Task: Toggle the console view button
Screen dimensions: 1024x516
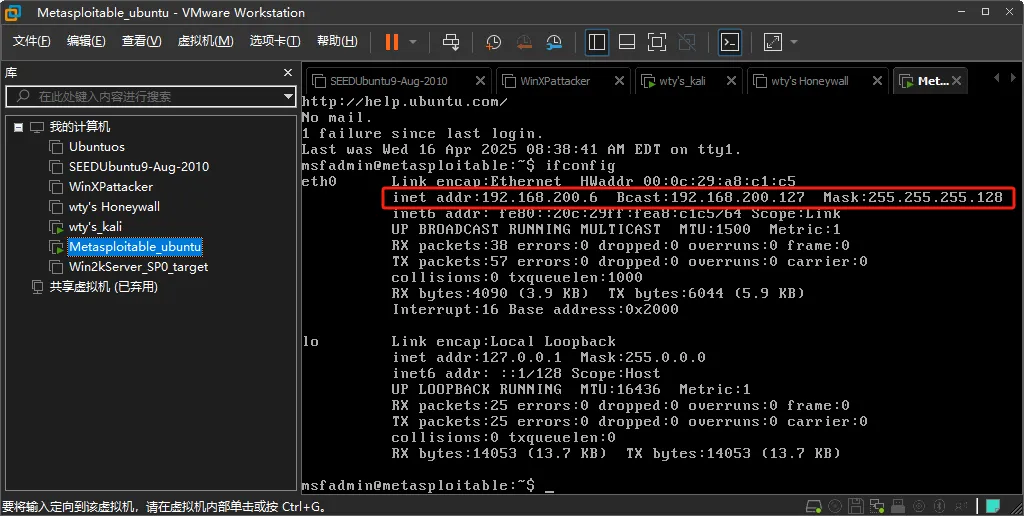Action: 730,42
